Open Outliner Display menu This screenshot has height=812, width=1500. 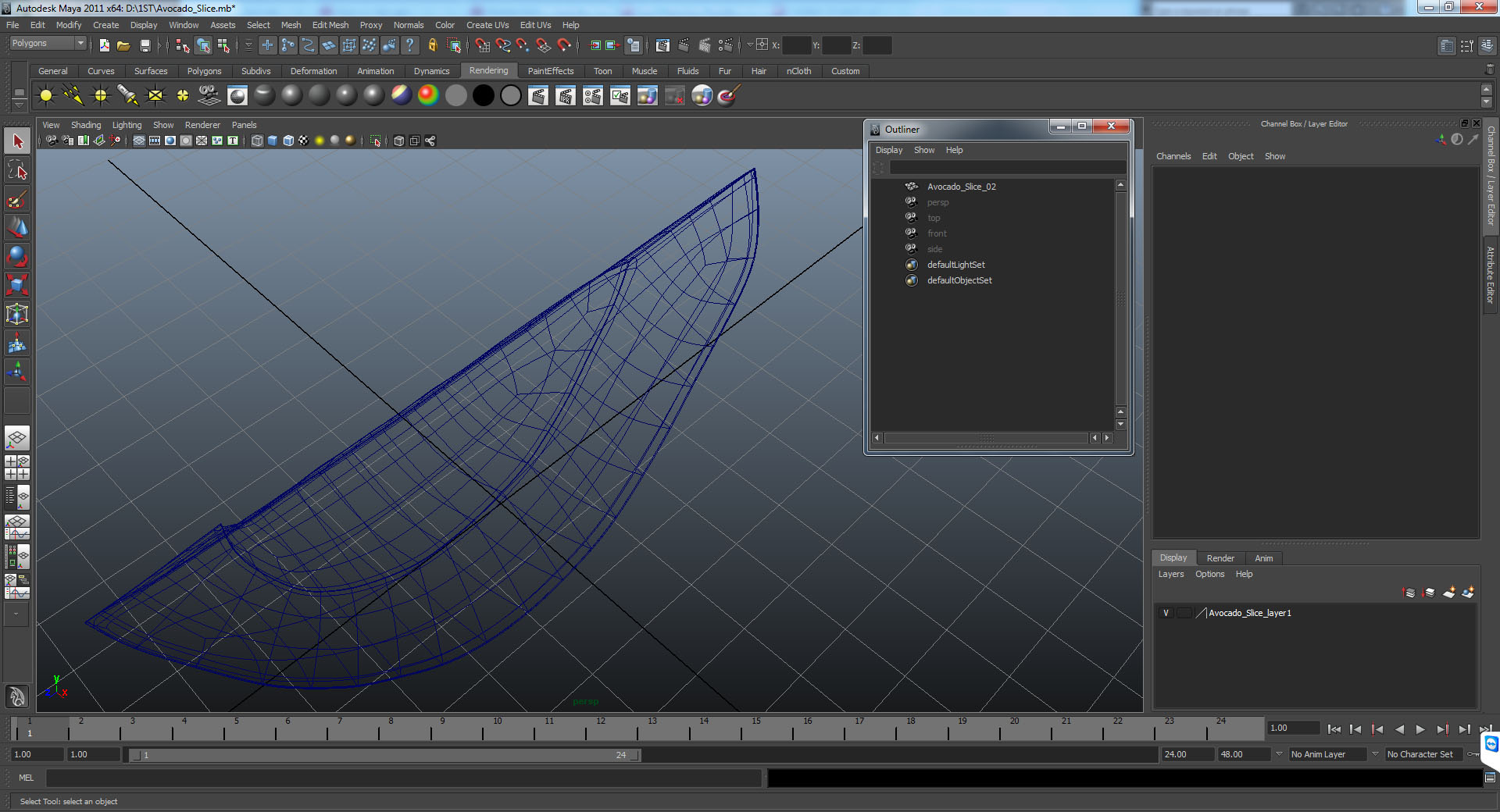(x=889, y=150)
